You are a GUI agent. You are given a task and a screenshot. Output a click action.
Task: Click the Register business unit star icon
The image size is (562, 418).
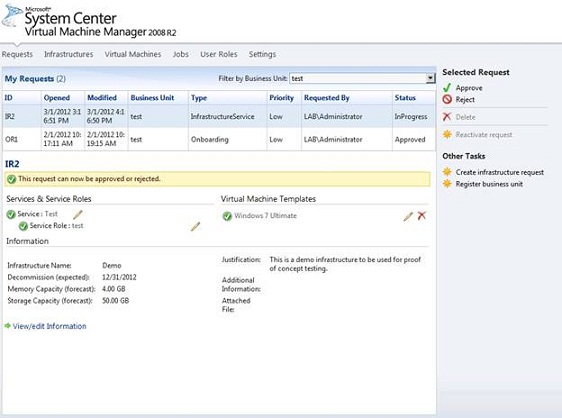pyautogui.click(x=447, y=184)
